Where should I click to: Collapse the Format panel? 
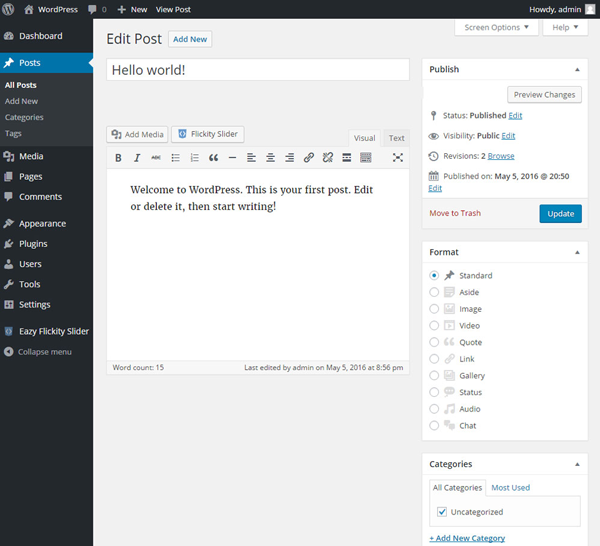pyautogui.click(x=577, y=253)
